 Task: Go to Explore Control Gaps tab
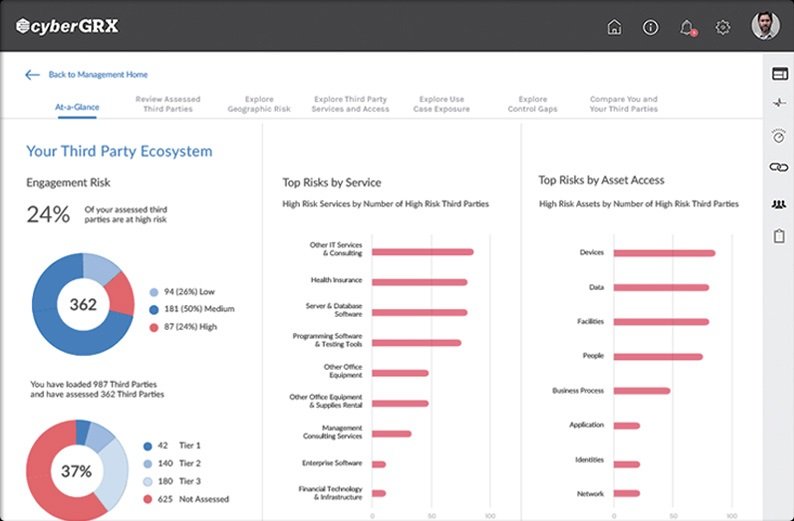[533, 104]
